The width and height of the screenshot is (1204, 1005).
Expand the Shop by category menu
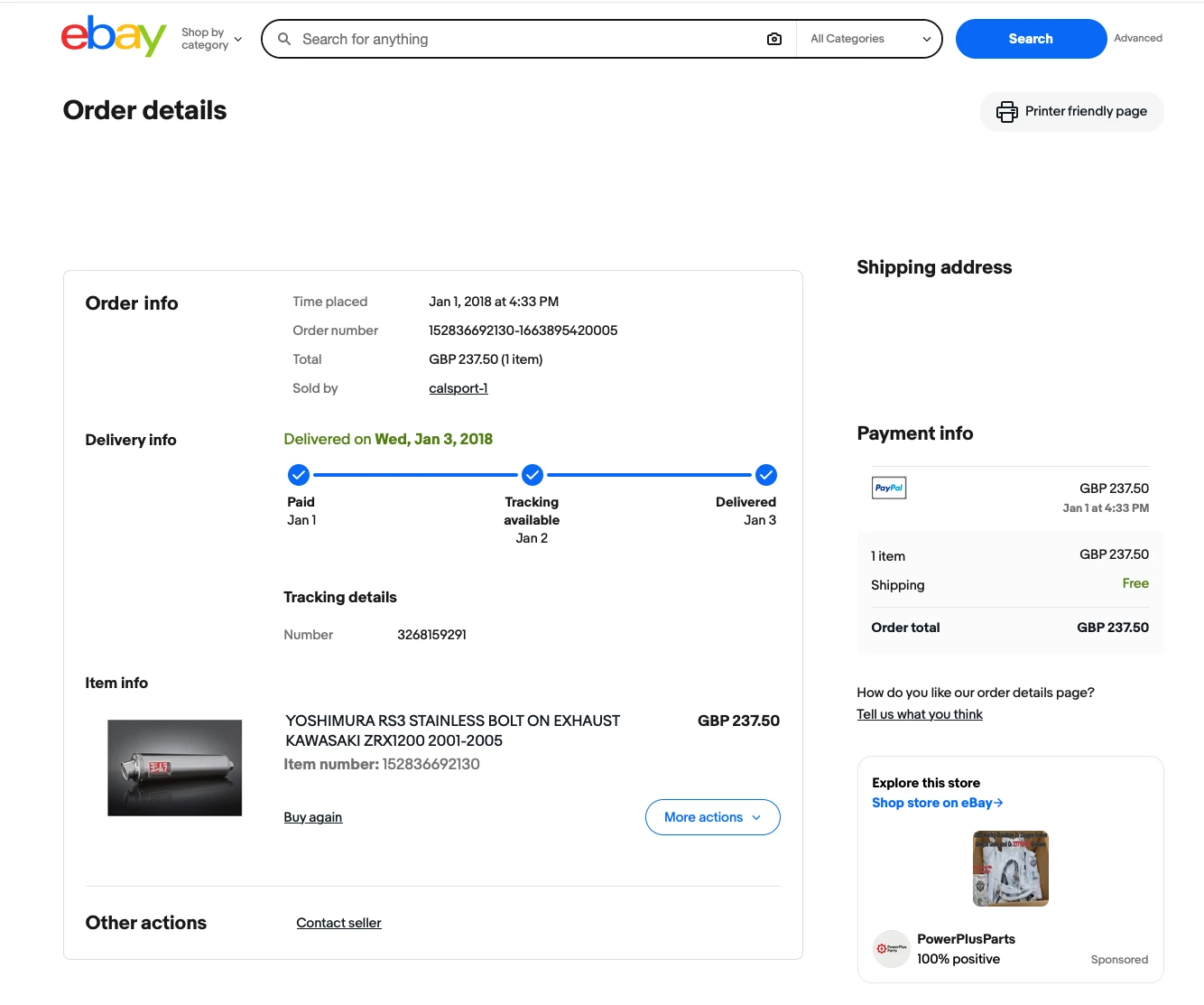212,39
